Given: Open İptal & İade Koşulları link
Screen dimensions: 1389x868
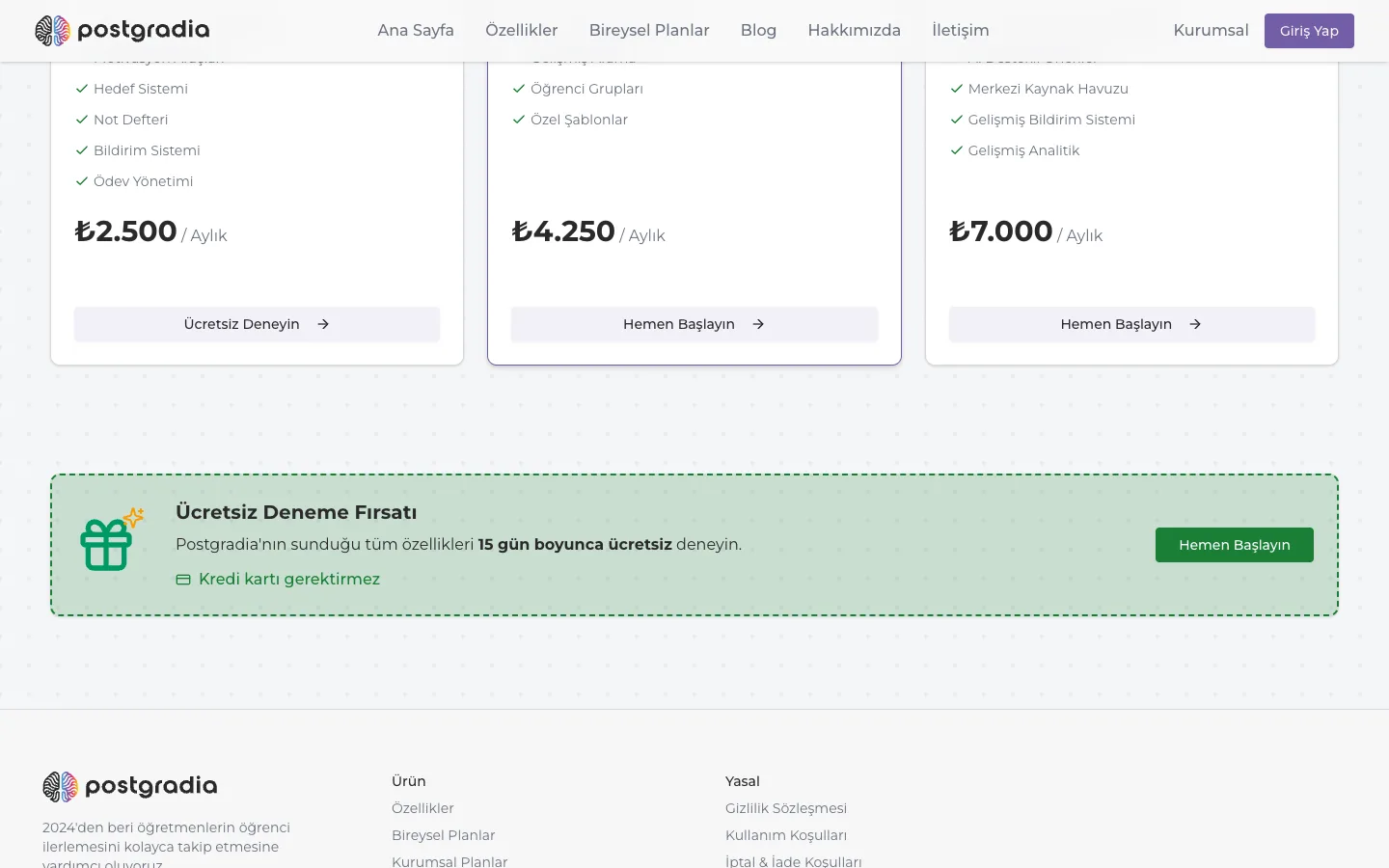Looking at the screenshot, I should pos(793,861).
